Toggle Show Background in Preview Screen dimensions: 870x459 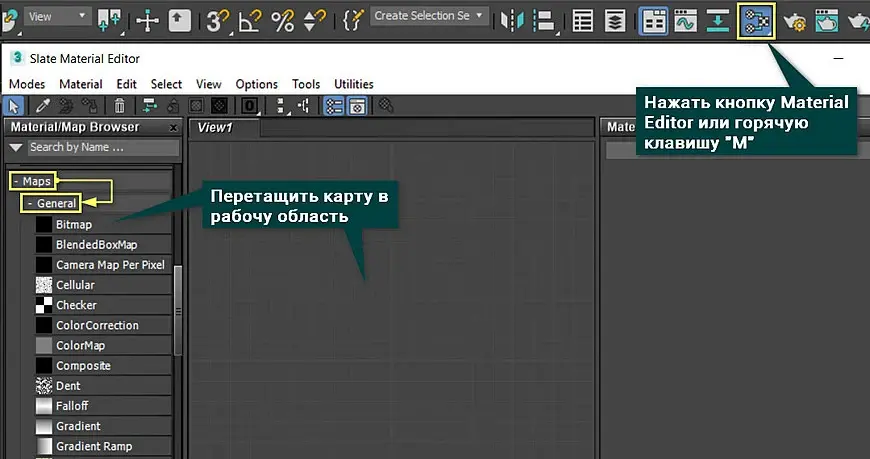(219, 105)
